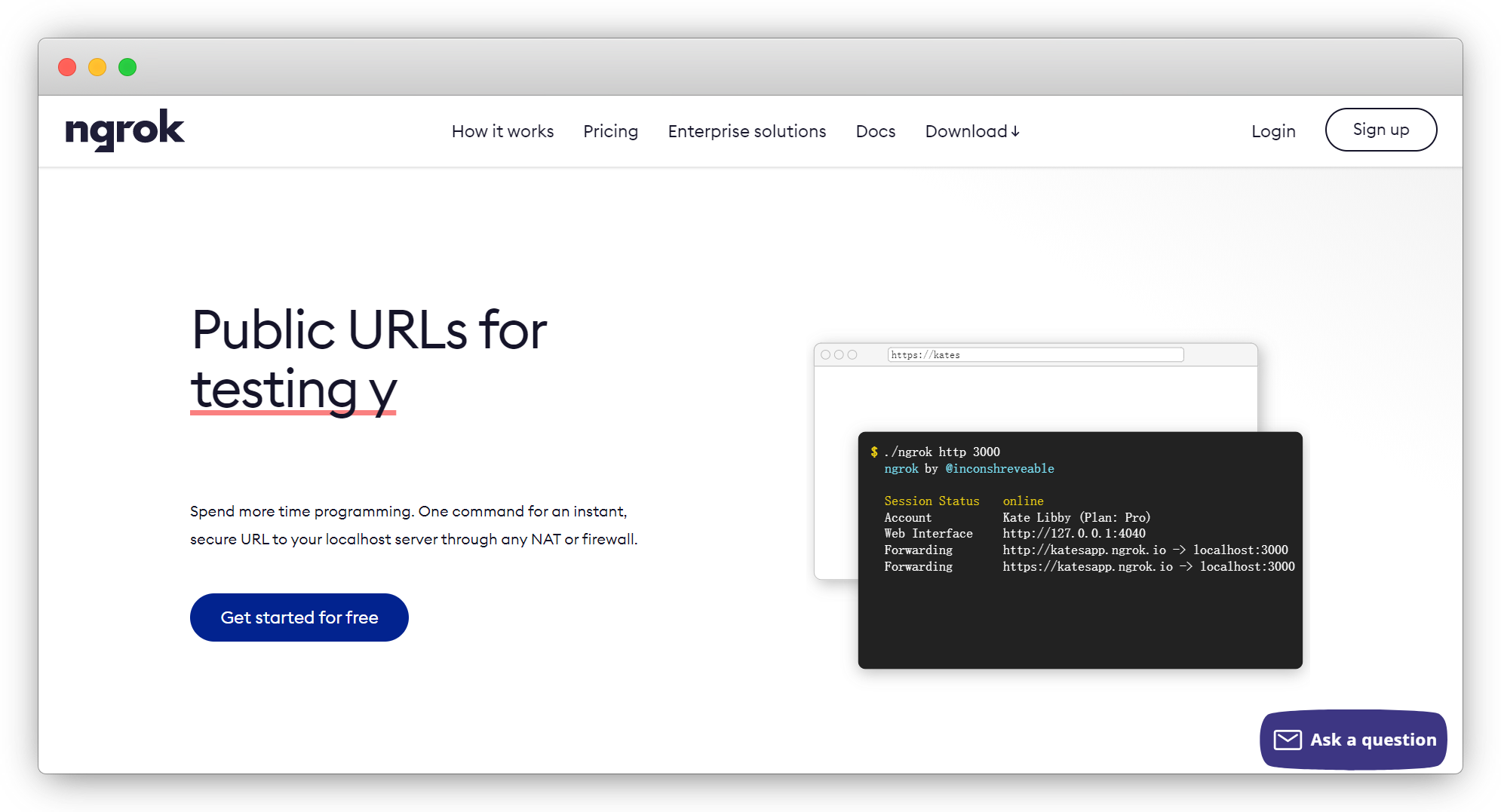Click the https://kates address bar in mockup

[x=1035, y=355]
